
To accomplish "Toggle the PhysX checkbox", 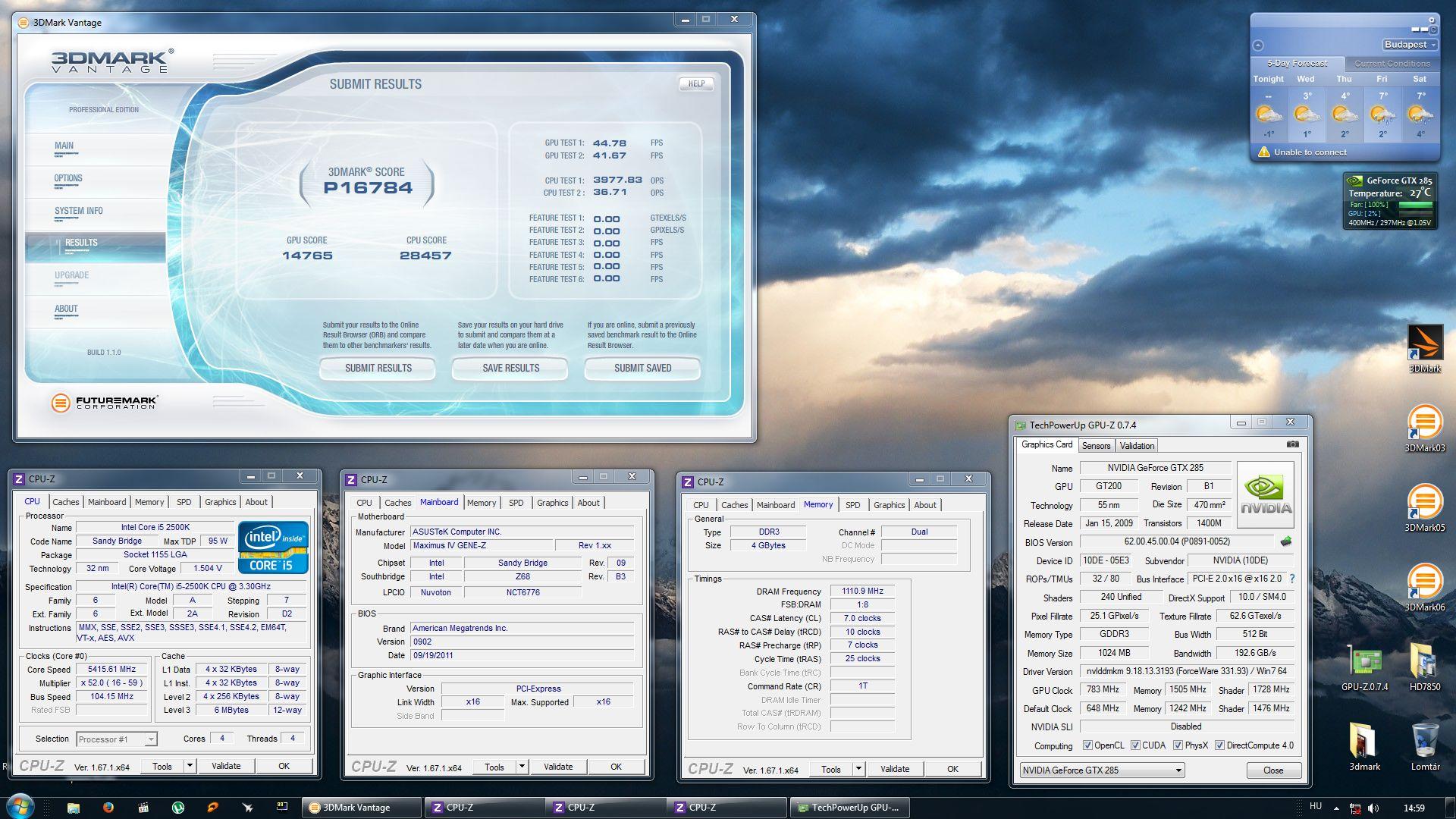I will (x=1178, y=745).
